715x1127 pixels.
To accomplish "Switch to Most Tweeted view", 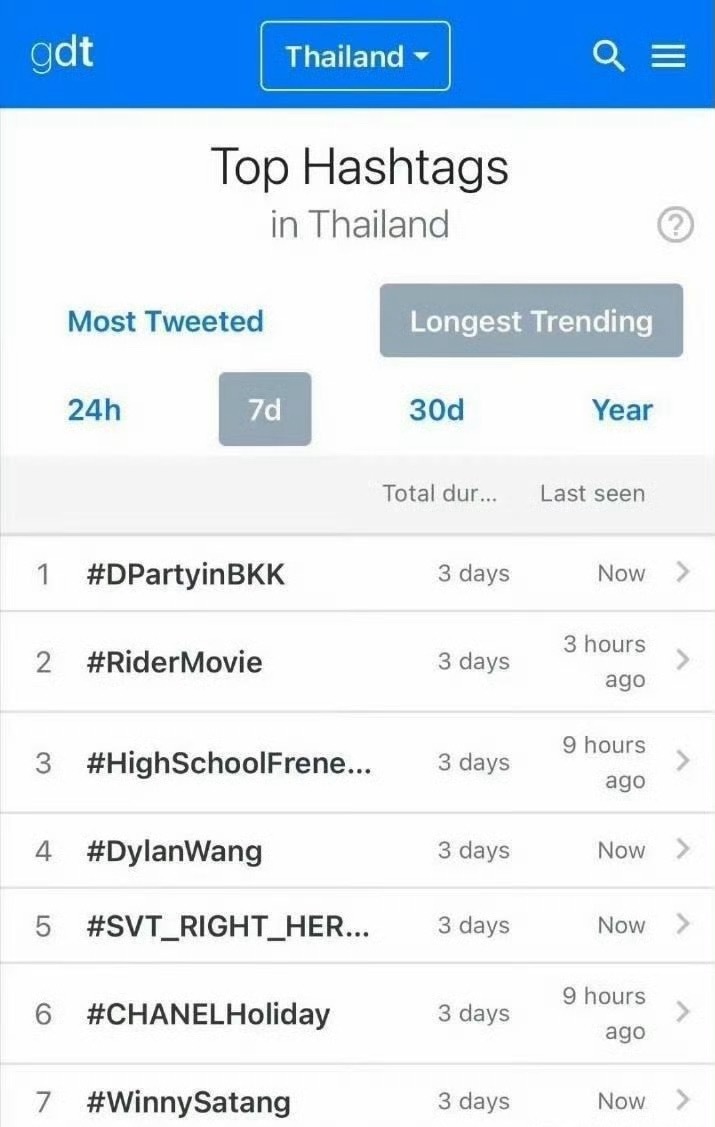I will pyautogui.click(x=166, y=321).
